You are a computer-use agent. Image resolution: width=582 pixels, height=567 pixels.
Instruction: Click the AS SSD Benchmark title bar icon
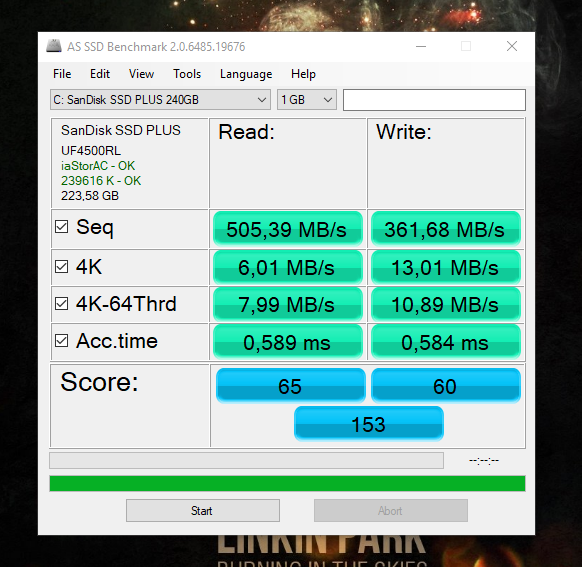pos(54,46)
